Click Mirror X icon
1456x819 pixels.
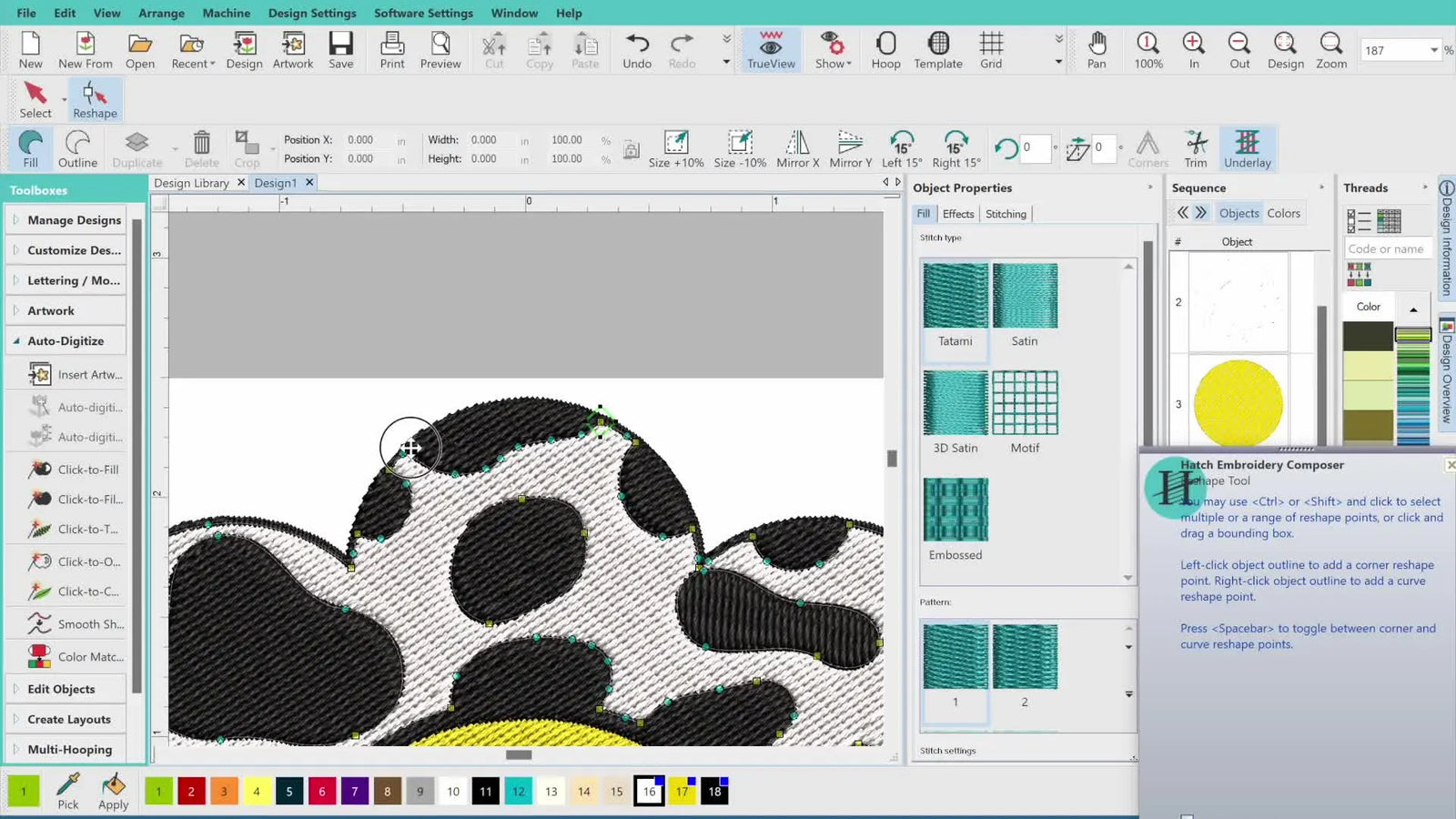[x=798, y=148]
